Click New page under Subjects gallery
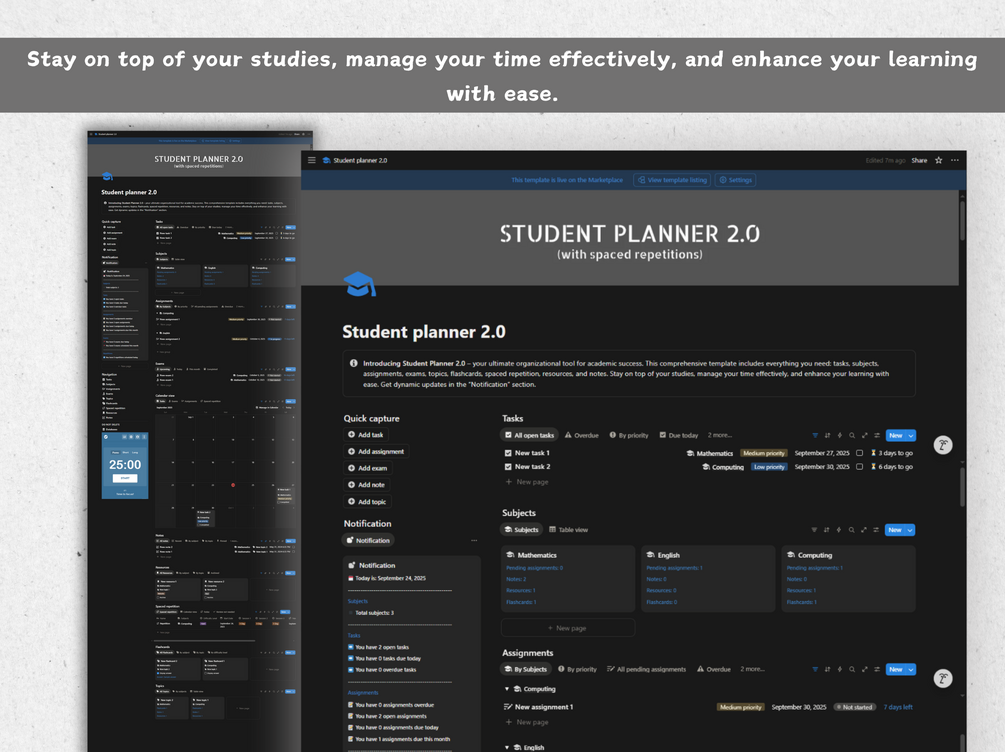Screen dimensions: 1005x752 click(568, 628)
